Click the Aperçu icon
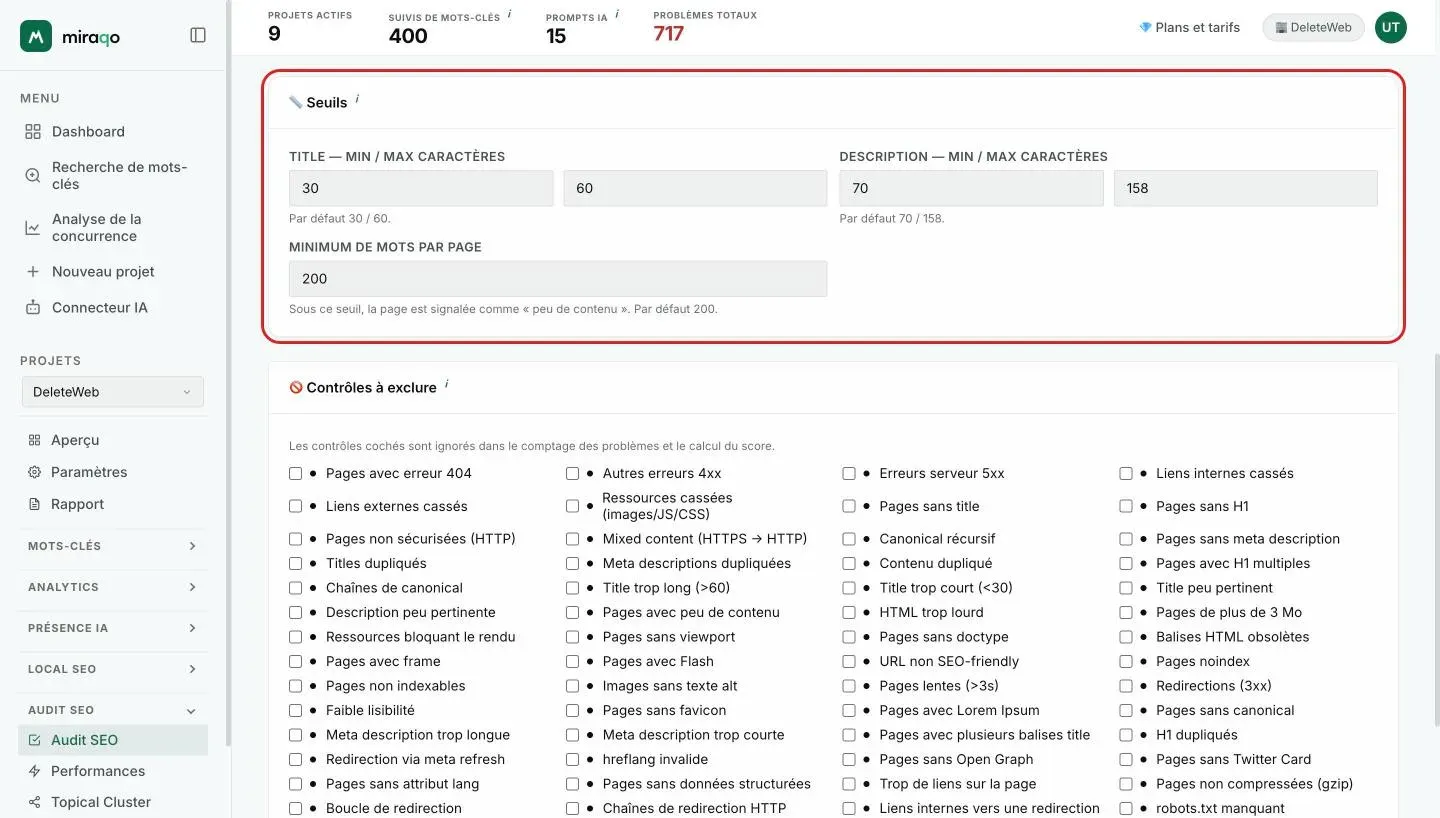 pos(34,440)
